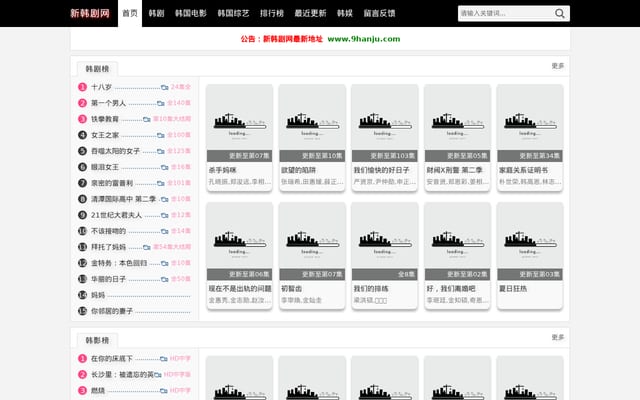Click the folder icon in the 华丽的日子 row
Screen dimensions: 640x400
164,280
